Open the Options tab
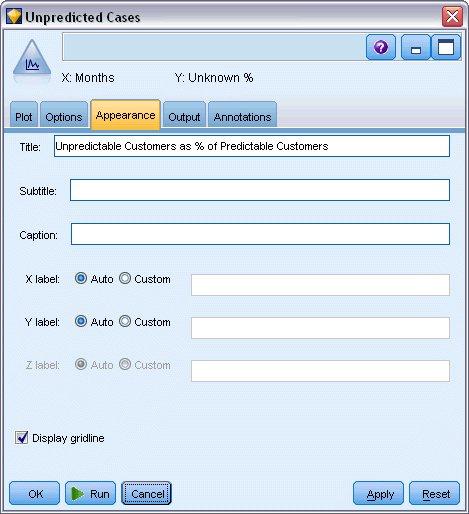The width and height of the screenshot is (469, 514). click(x=64, y=115)
